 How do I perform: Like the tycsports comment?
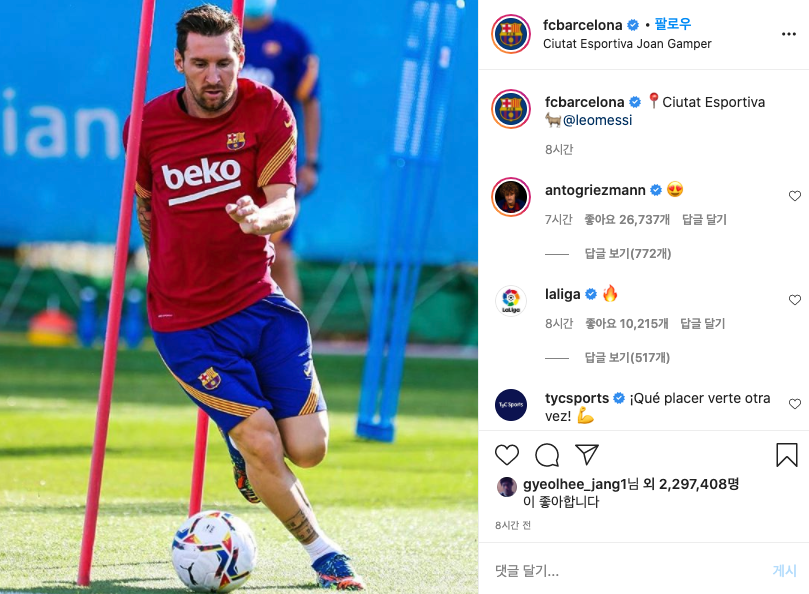point(795,404)
